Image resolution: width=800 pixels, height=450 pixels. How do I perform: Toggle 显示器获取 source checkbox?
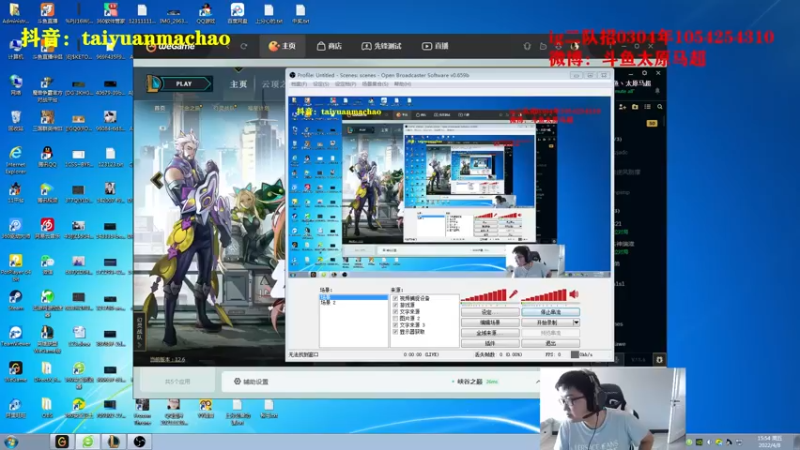point(395,332)
